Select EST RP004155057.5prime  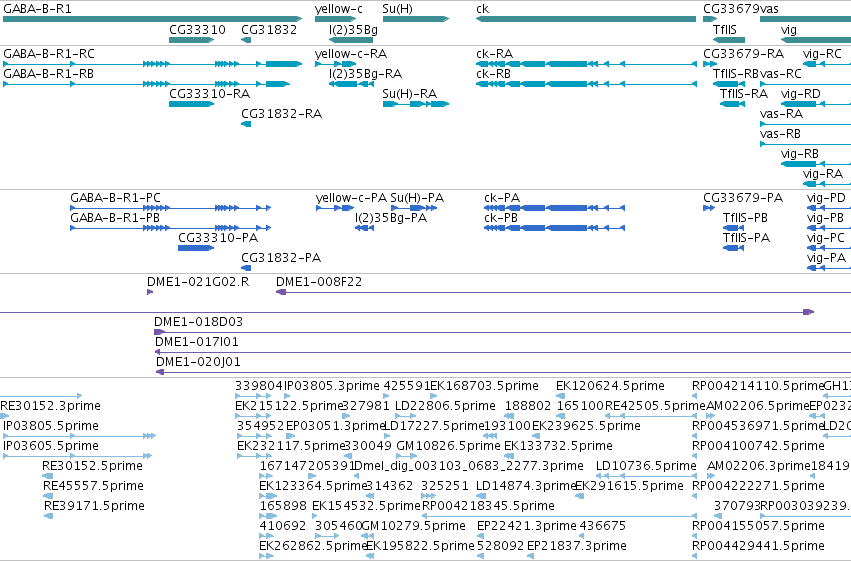(x=758, y=526)
